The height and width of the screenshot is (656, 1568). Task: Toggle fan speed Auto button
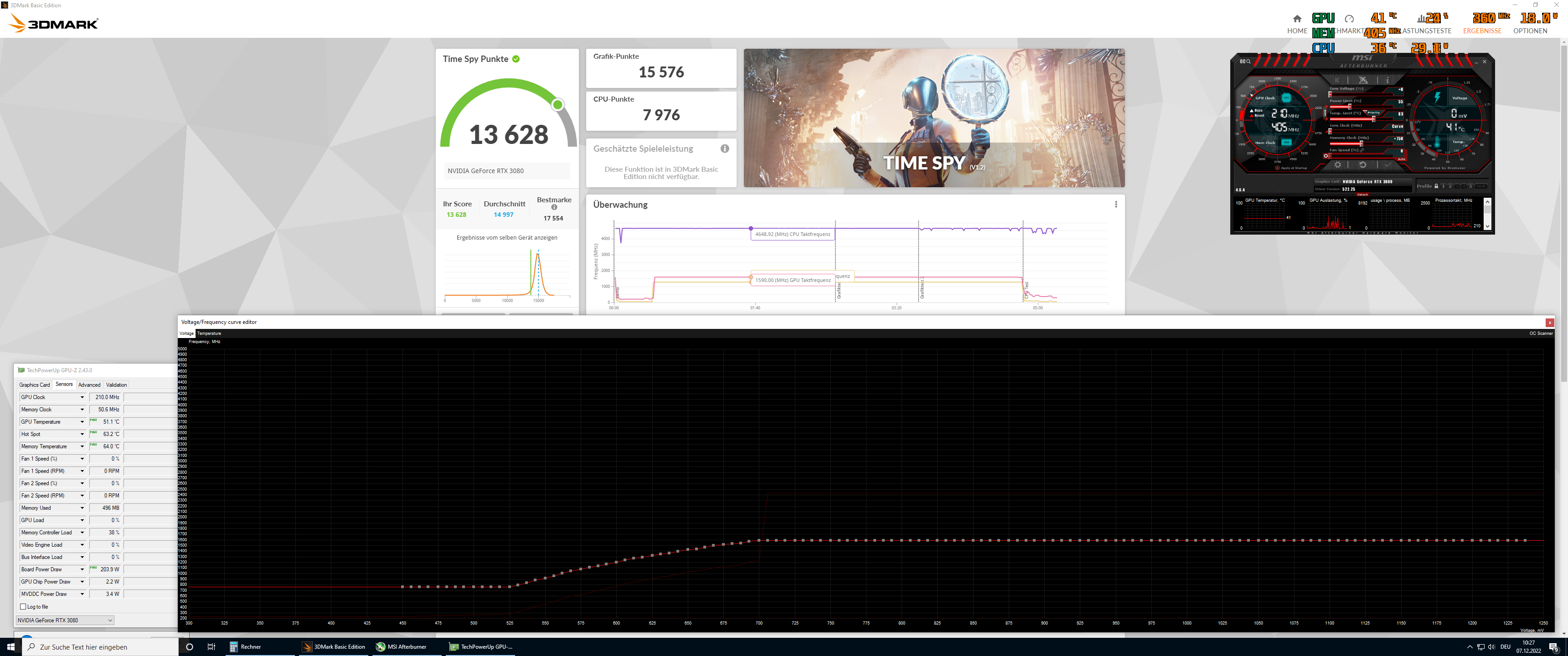tap(1402, 159)
